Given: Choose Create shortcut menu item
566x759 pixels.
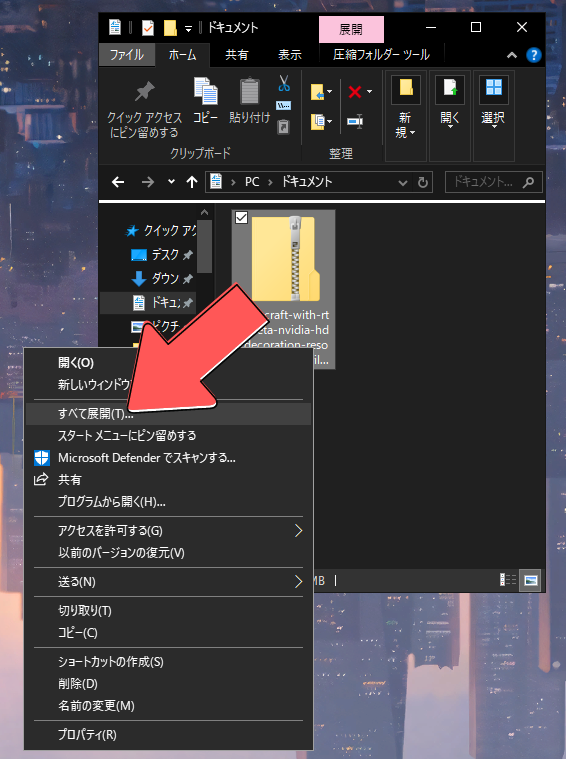Looking at the screenshot, I should pyautogui.click(x=168, y=662).
